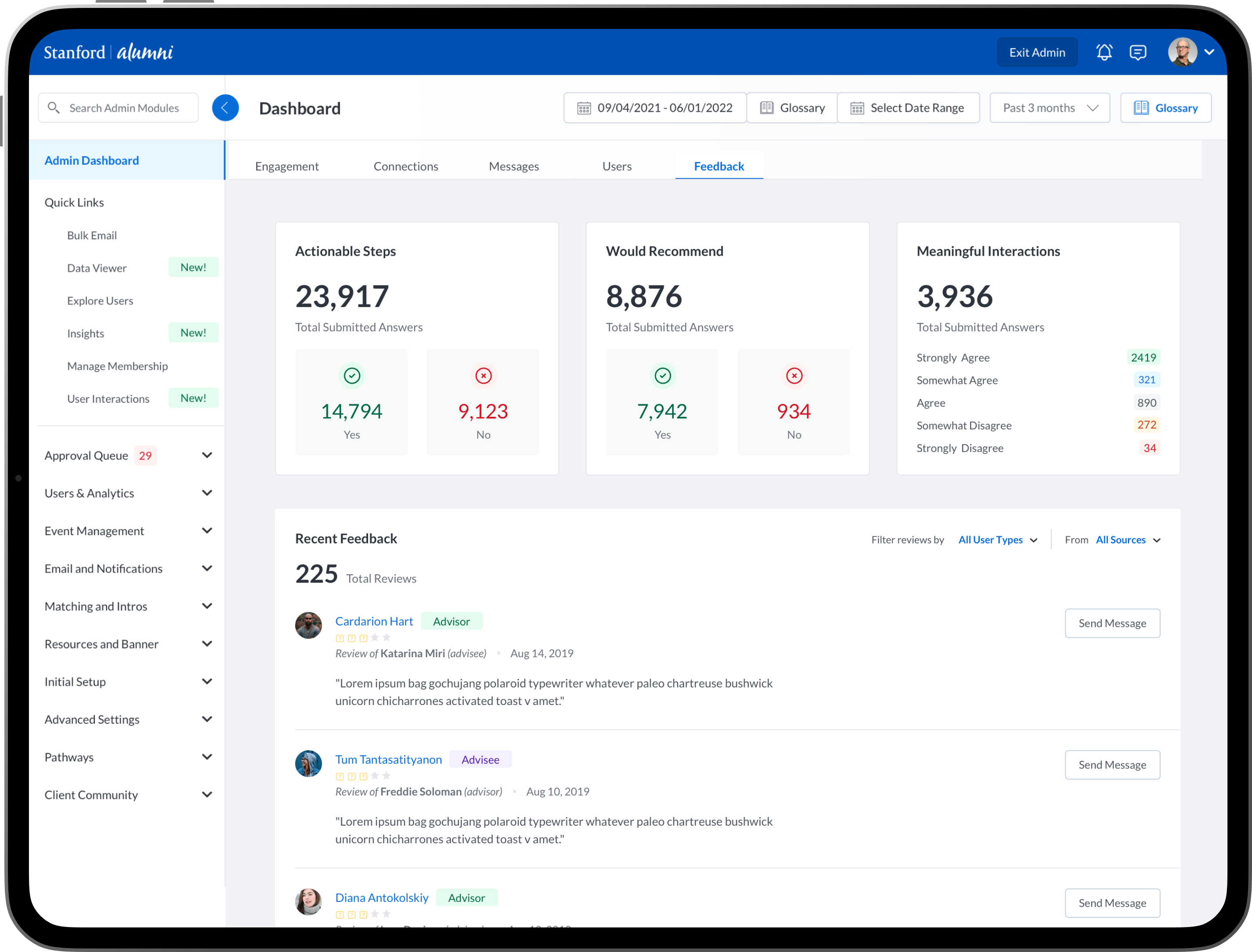Expand the Approval Queue section
Viewport: 1252px width, 952px height.
point(207,455)
